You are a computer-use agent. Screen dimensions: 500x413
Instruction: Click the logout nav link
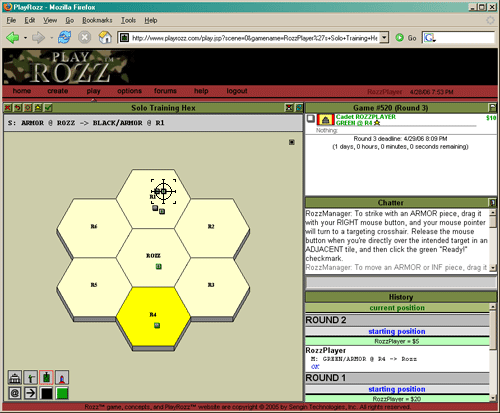click(x=237, y=91)
